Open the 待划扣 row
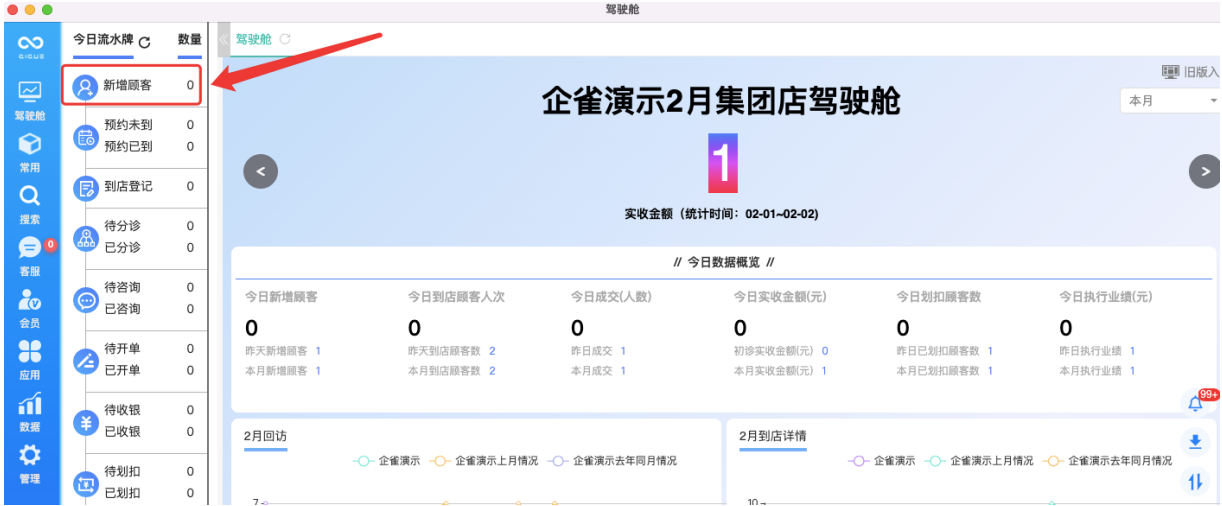The height and width of the screenshot is (506, 1222). click(148, 472)
